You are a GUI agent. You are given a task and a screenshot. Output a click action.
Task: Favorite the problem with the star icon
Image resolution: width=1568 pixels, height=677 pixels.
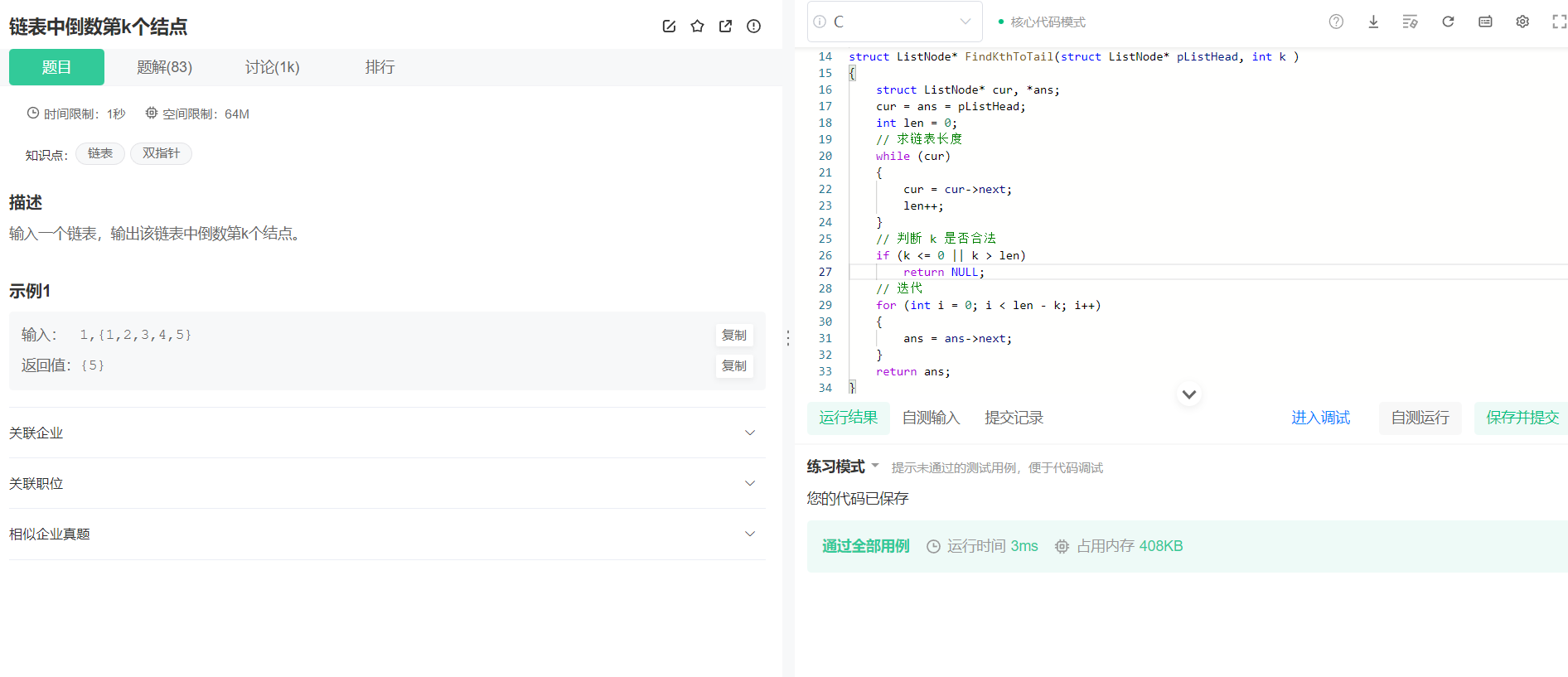click(697, 27)
